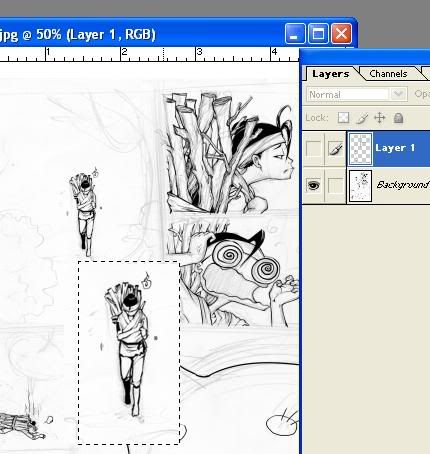Click the paintbrush indicator beside Layer 1
Image resolution: width=430 pixels, height=454 pixels.
pos(335,149)
